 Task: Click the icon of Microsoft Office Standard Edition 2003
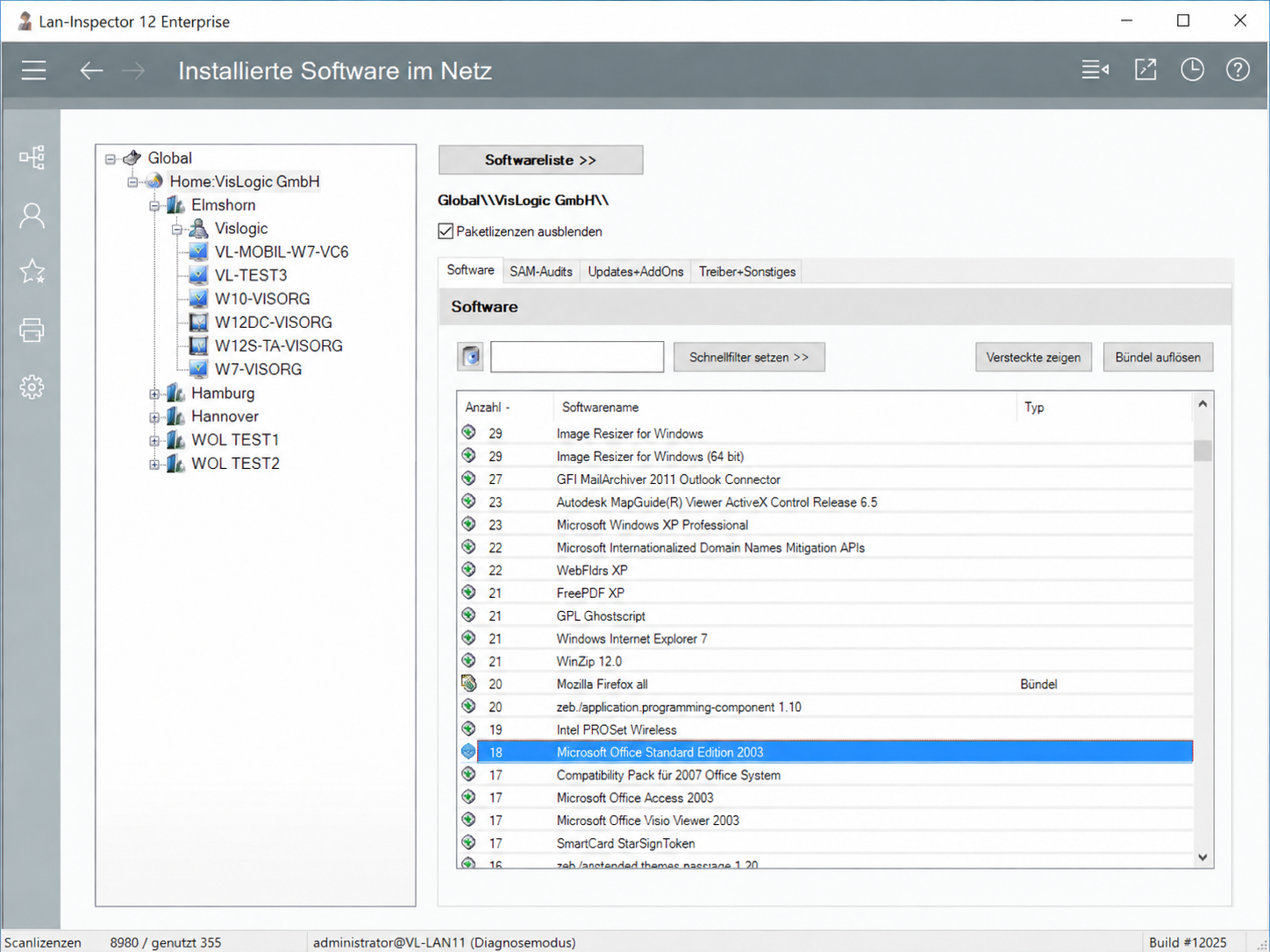pos(469,751)
